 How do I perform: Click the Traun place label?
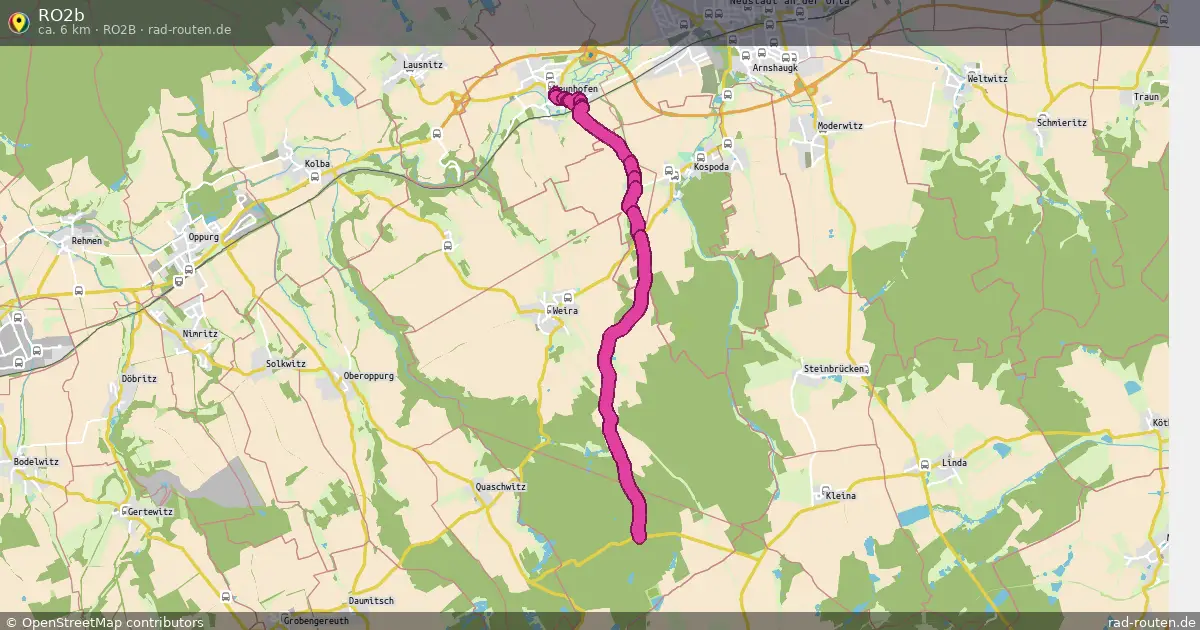pos(1147,97)
